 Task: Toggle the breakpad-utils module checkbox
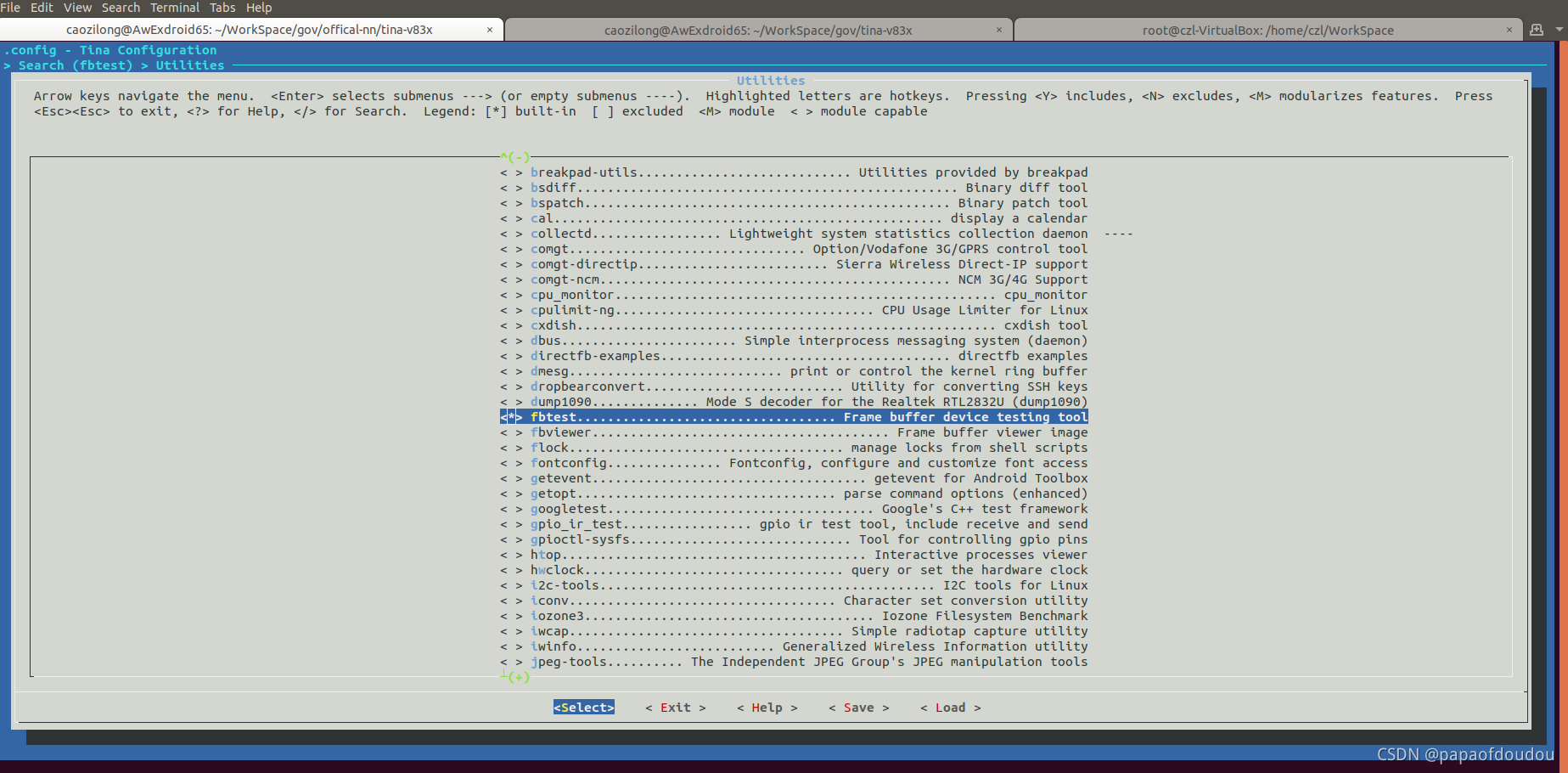[x=511, y=172]
